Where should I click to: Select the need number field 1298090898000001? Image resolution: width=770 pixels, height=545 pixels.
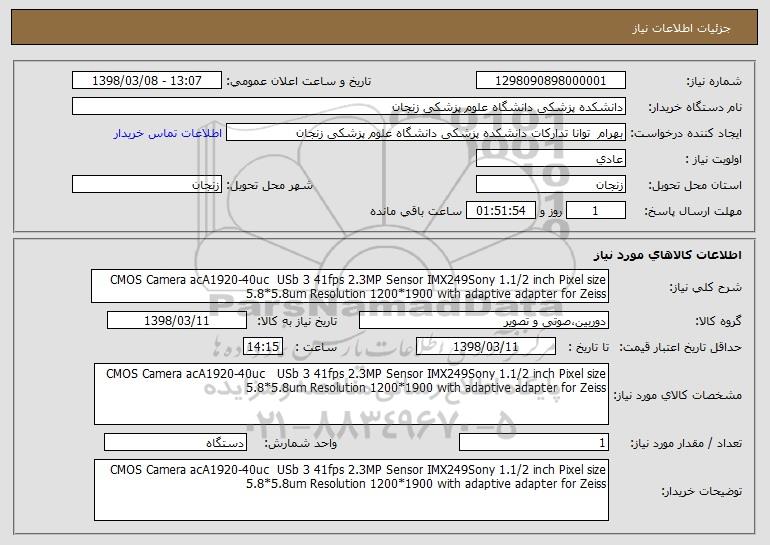pyautogui.click(x=550, y=81)
